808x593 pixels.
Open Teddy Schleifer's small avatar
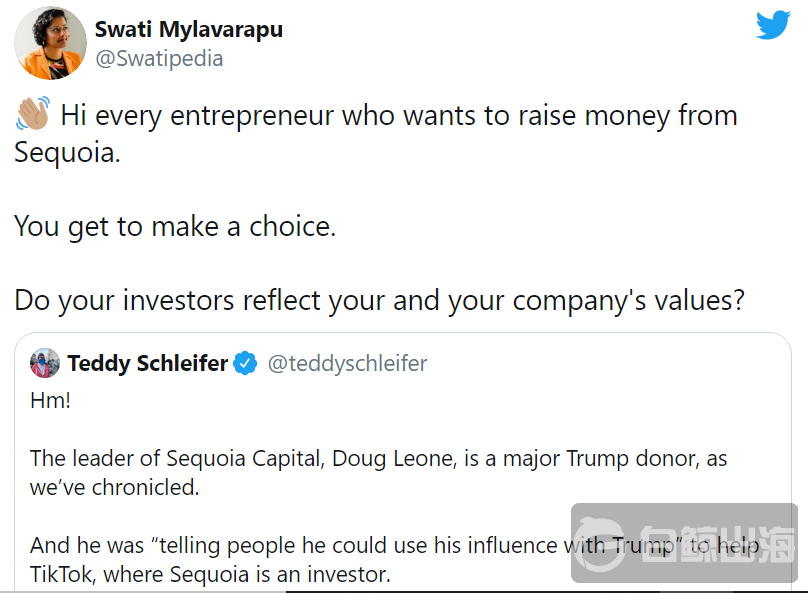[x=45, y=363]
